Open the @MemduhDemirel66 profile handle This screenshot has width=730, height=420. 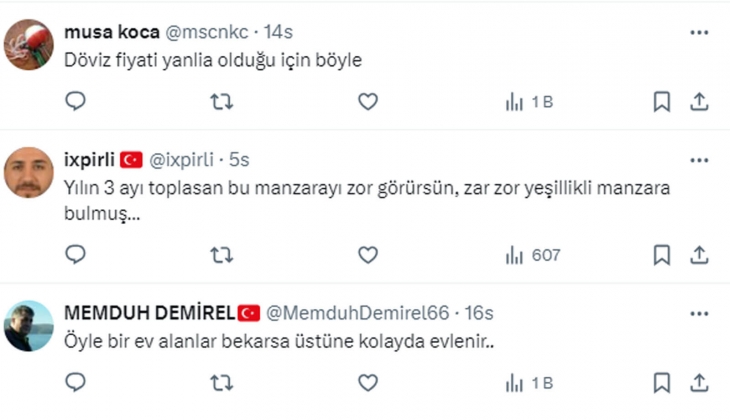click(x=357, y=313)
